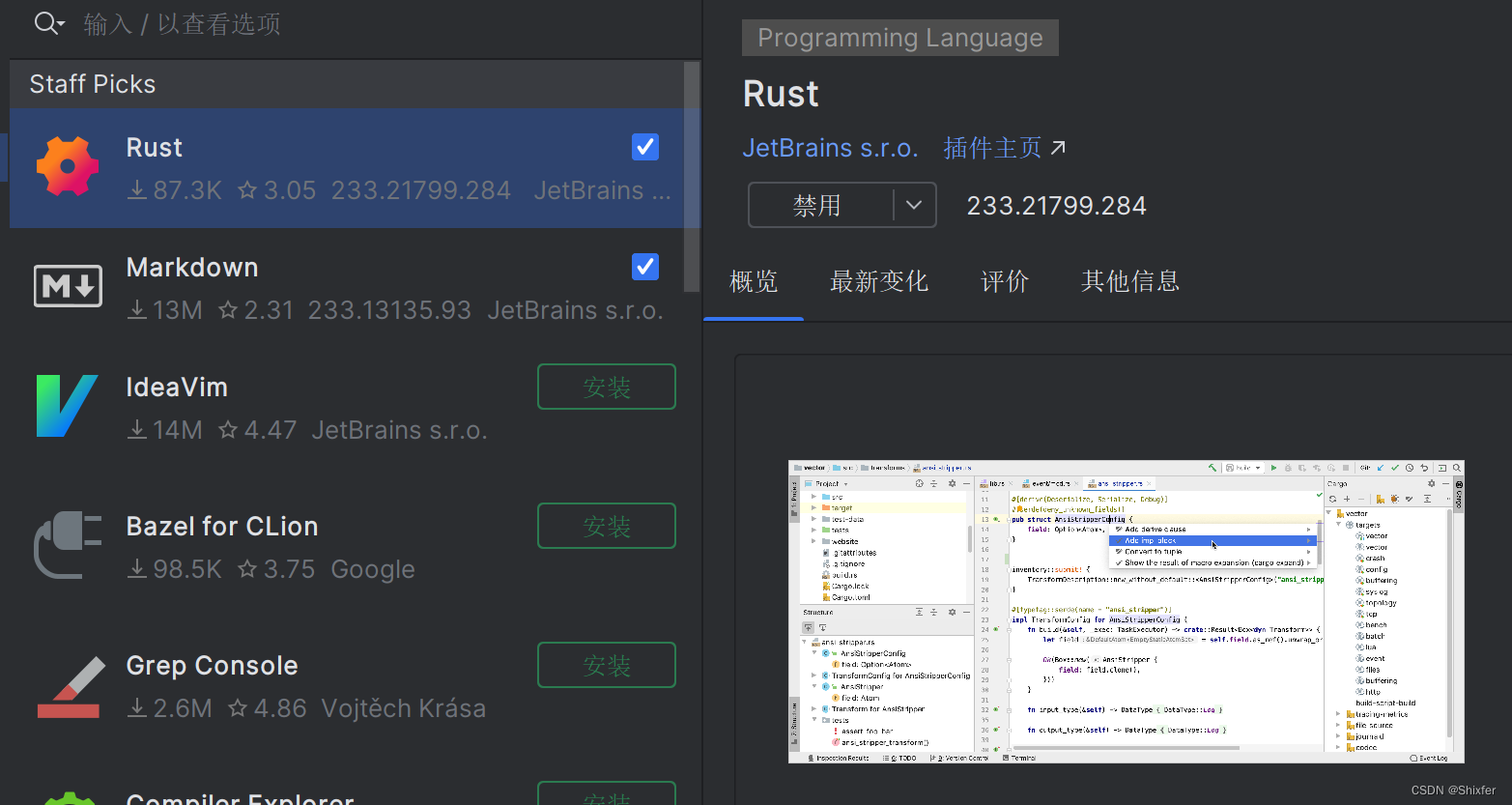Click the 禁用 button for Rust
1512x805 pixels.
coord(817,205)
